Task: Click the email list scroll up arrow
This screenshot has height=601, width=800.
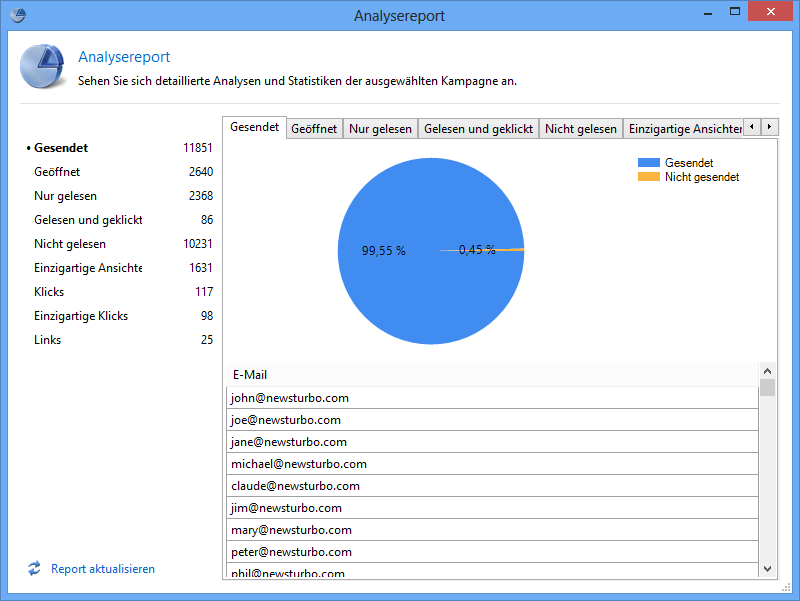Action: tap(767, 369)
